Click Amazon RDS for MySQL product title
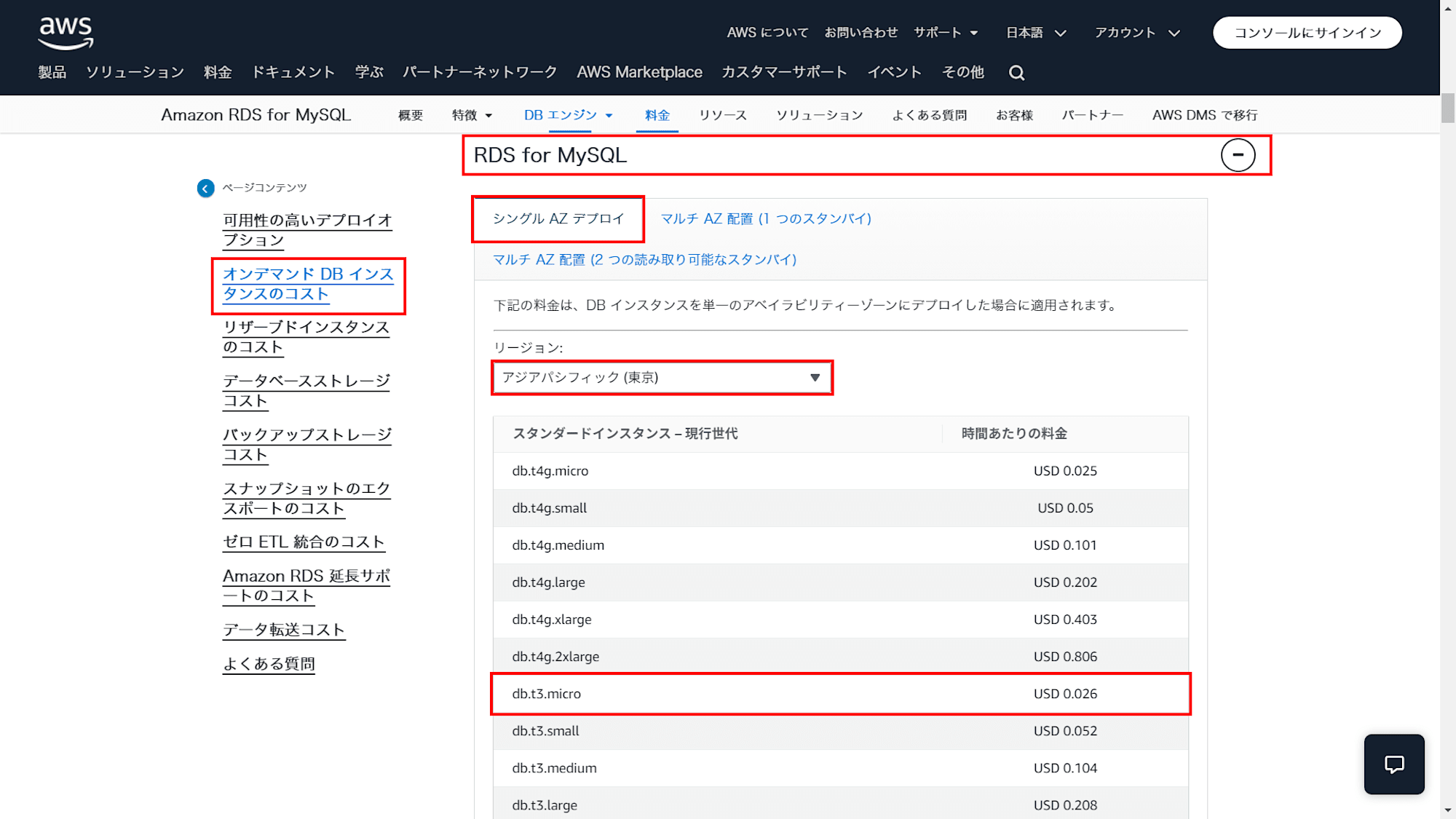This screenshot has width=1456, height=819. point(256,115)
